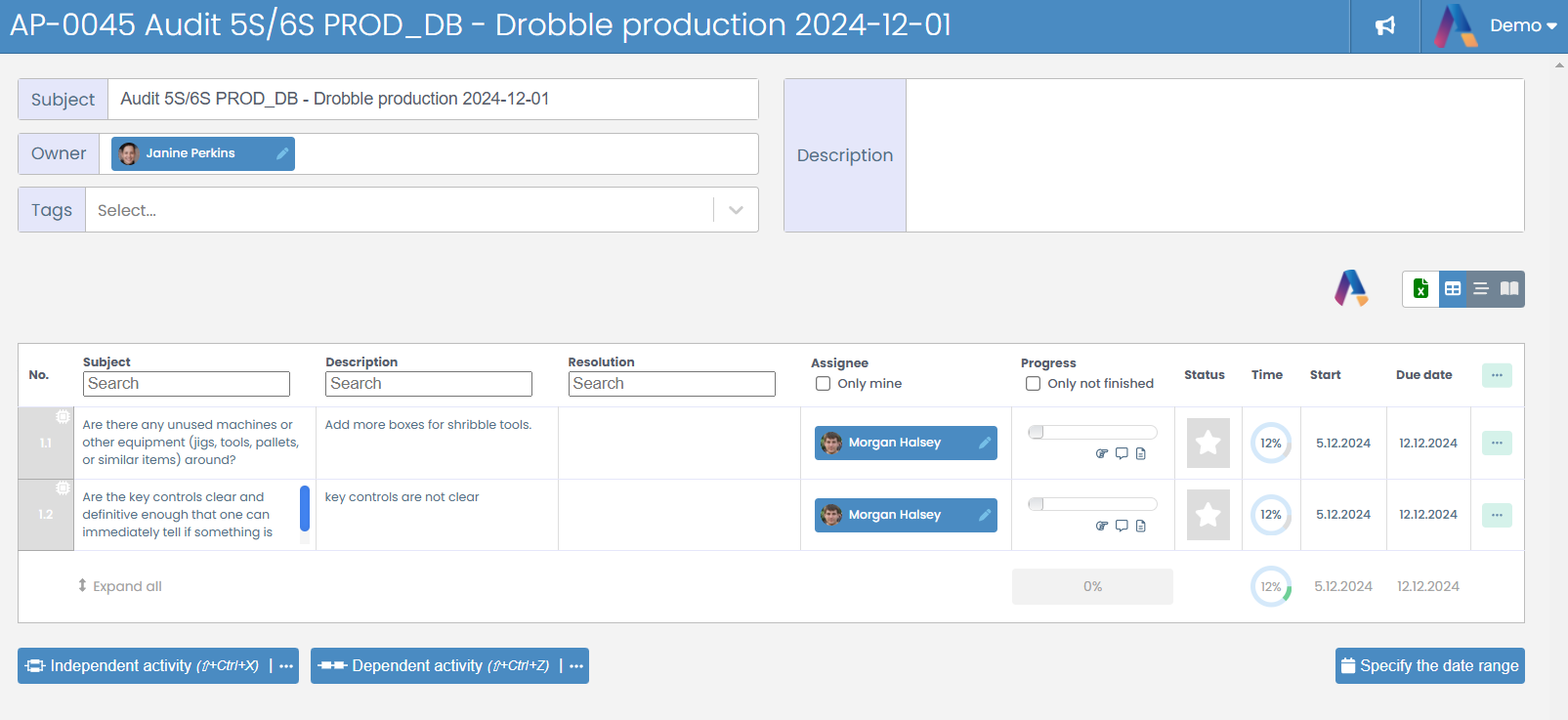Open the column header three-dots menu

coord(1497,375)
